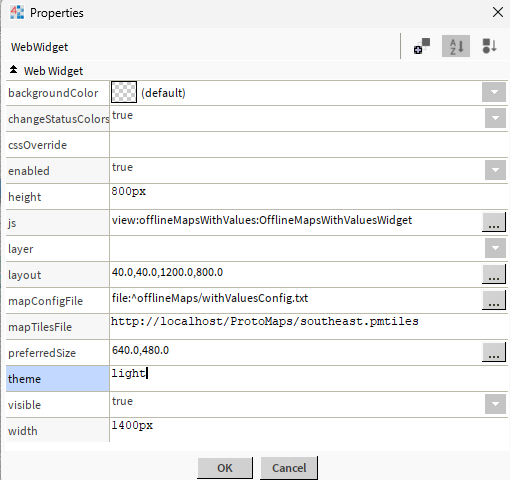Click the empty cssOverride field
Image resolution: width=510 pixels, height=480 pixels.
(x=308, y=144)
